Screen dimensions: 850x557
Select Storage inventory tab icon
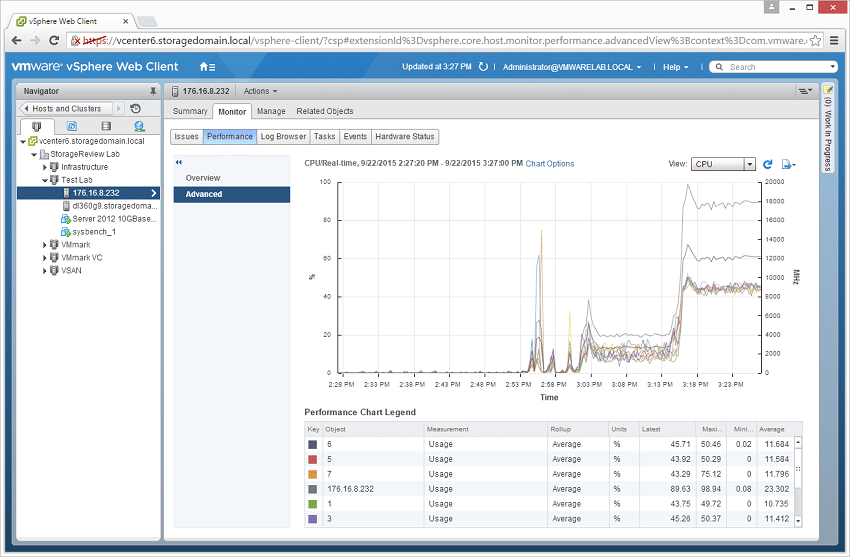coord(106,126)
